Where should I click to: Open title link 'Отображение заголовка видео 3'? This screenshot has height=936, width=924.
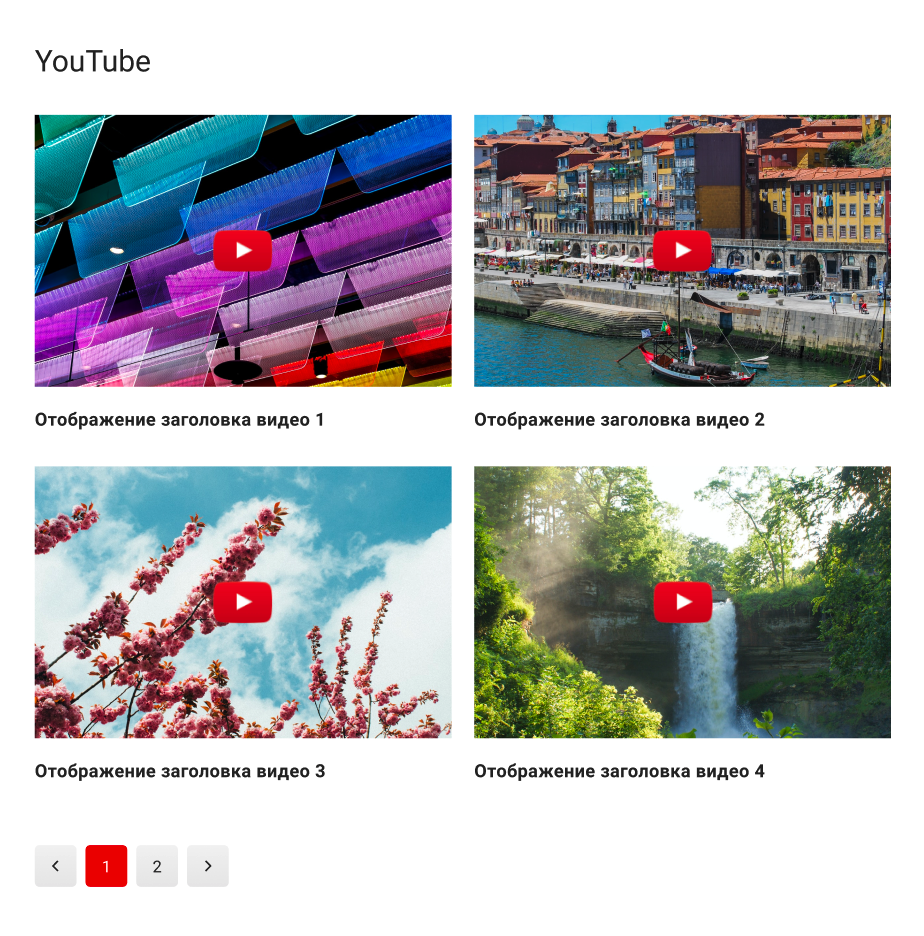180,771
